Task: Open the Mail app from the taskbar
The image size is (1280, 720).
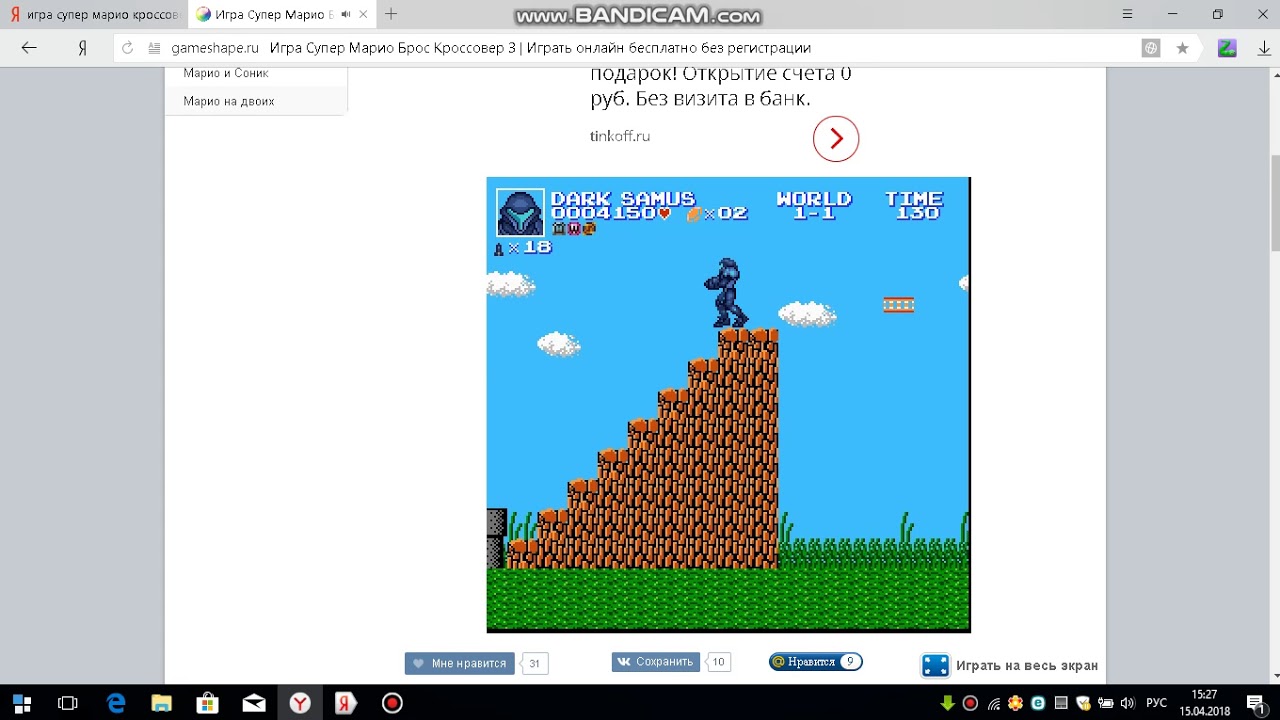Action: 254,703
